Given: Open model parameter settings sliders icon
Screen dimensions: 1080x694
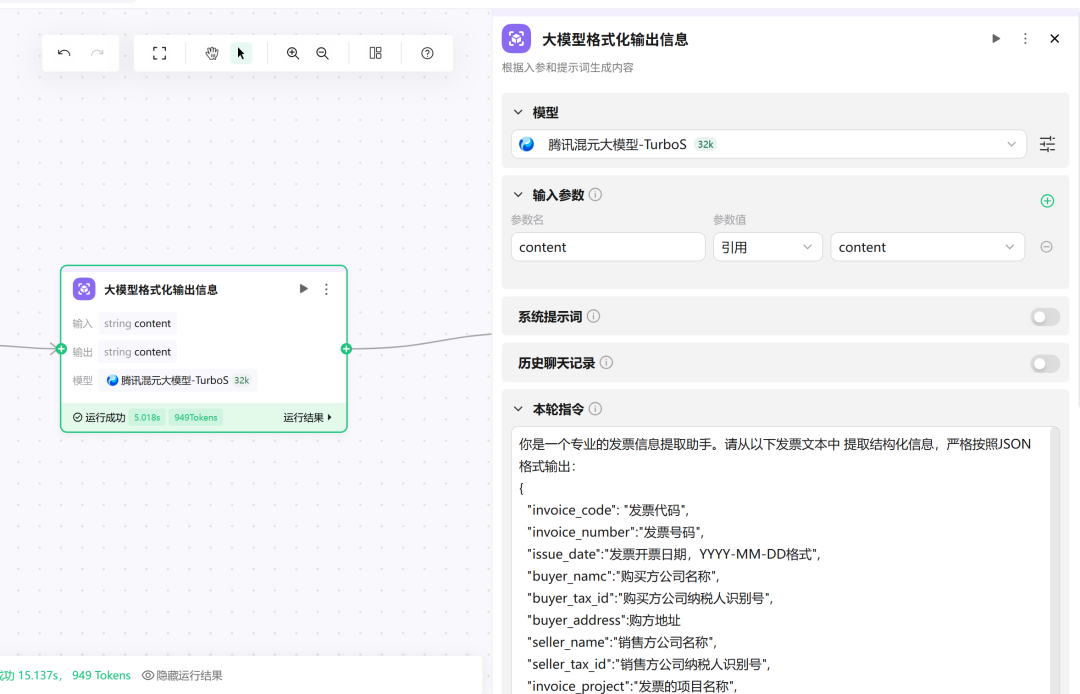Looking at the screenshot, I should coord(1047,144).
